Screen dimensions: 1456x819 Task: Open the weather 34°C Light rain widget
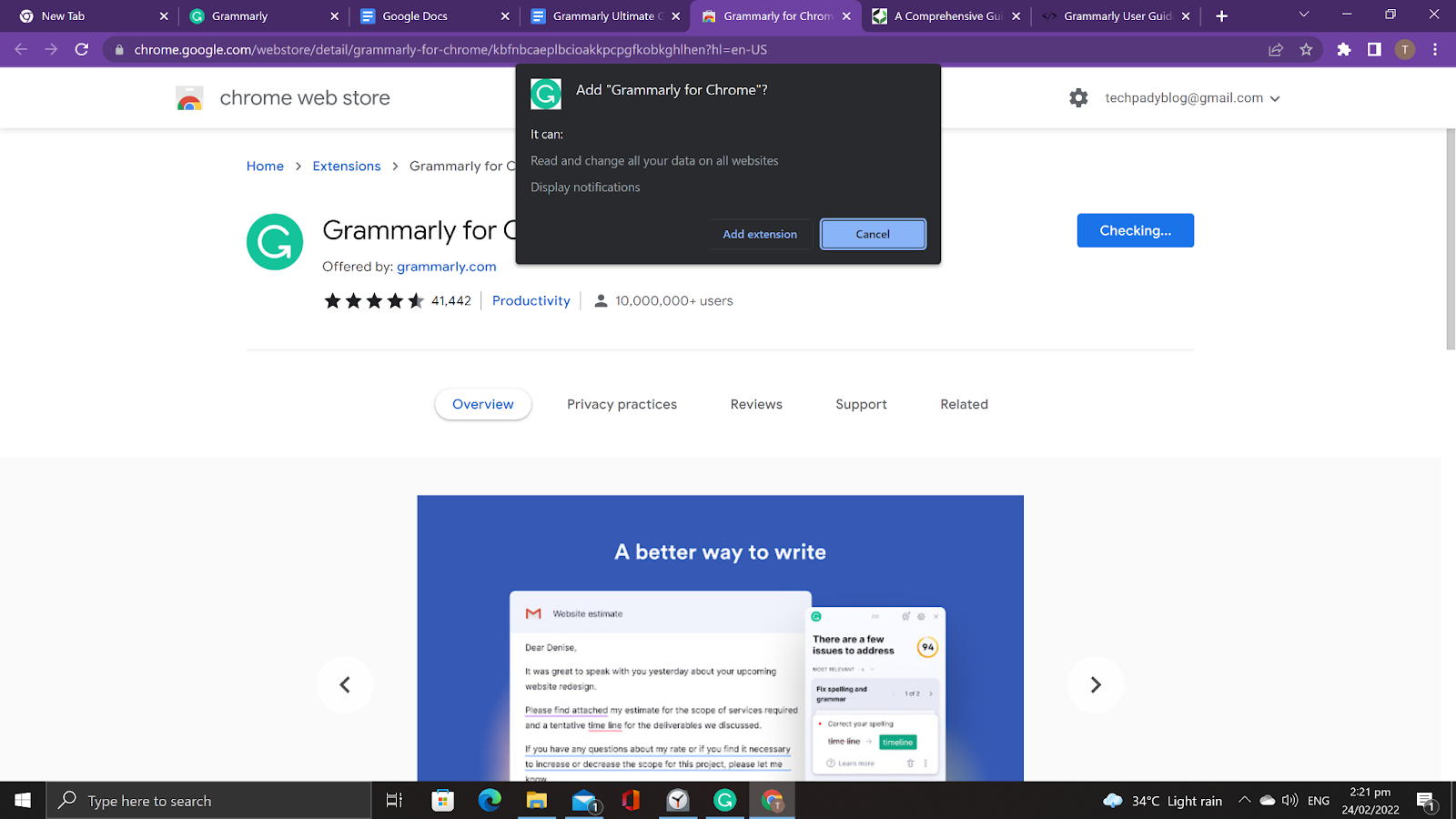pos(1162,801)
